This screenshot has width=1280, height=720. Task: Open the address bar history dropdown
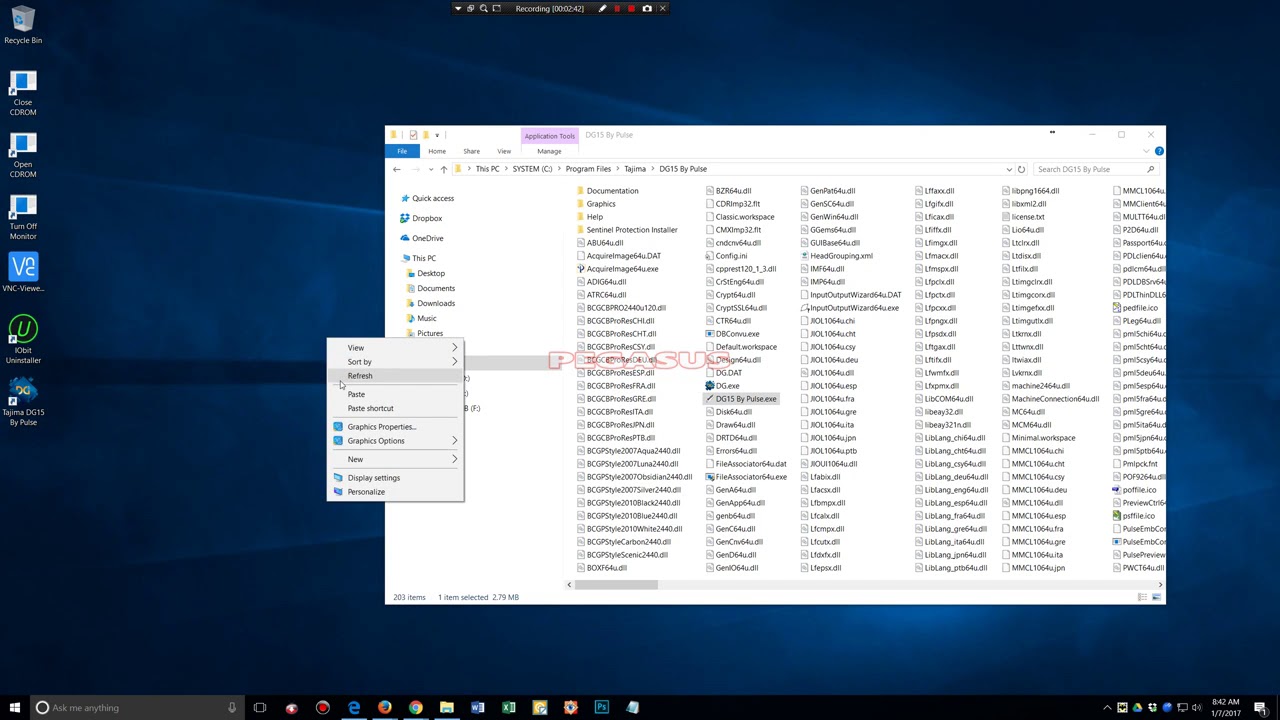pos(1008,169)
